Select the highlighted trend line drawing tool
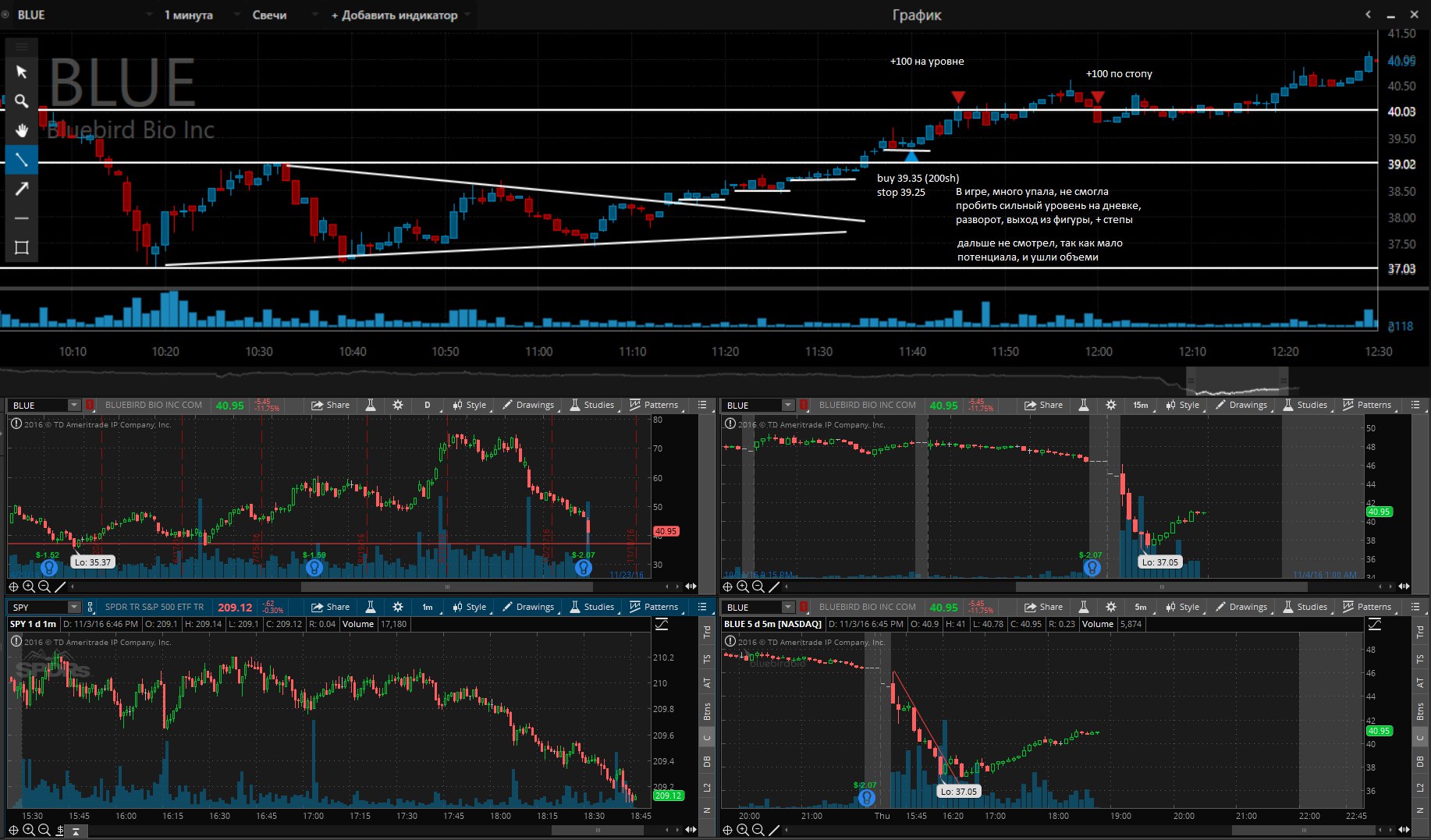1431x840 pixels. point(22,159)
